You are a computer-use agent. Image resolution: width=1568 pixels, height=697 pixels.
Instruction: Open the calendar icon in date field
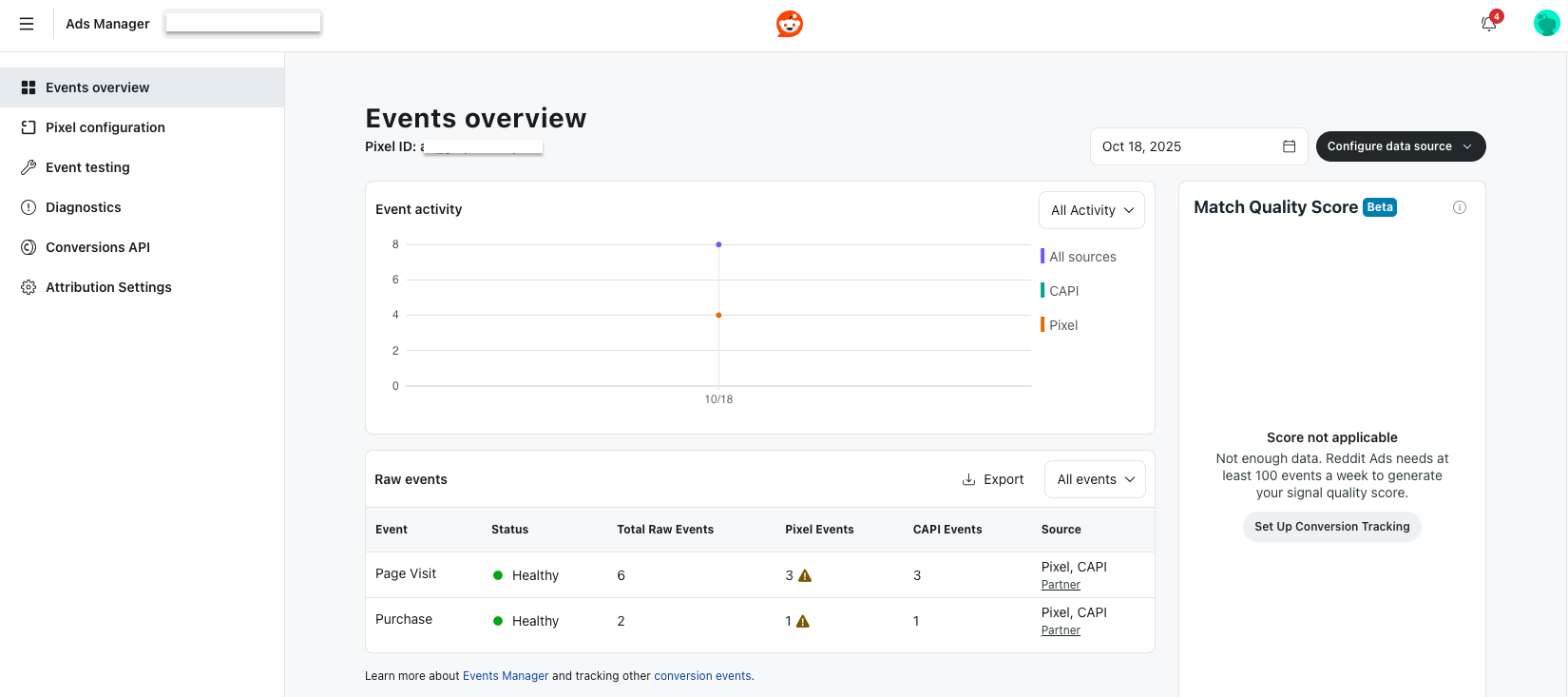point(1290,146)
